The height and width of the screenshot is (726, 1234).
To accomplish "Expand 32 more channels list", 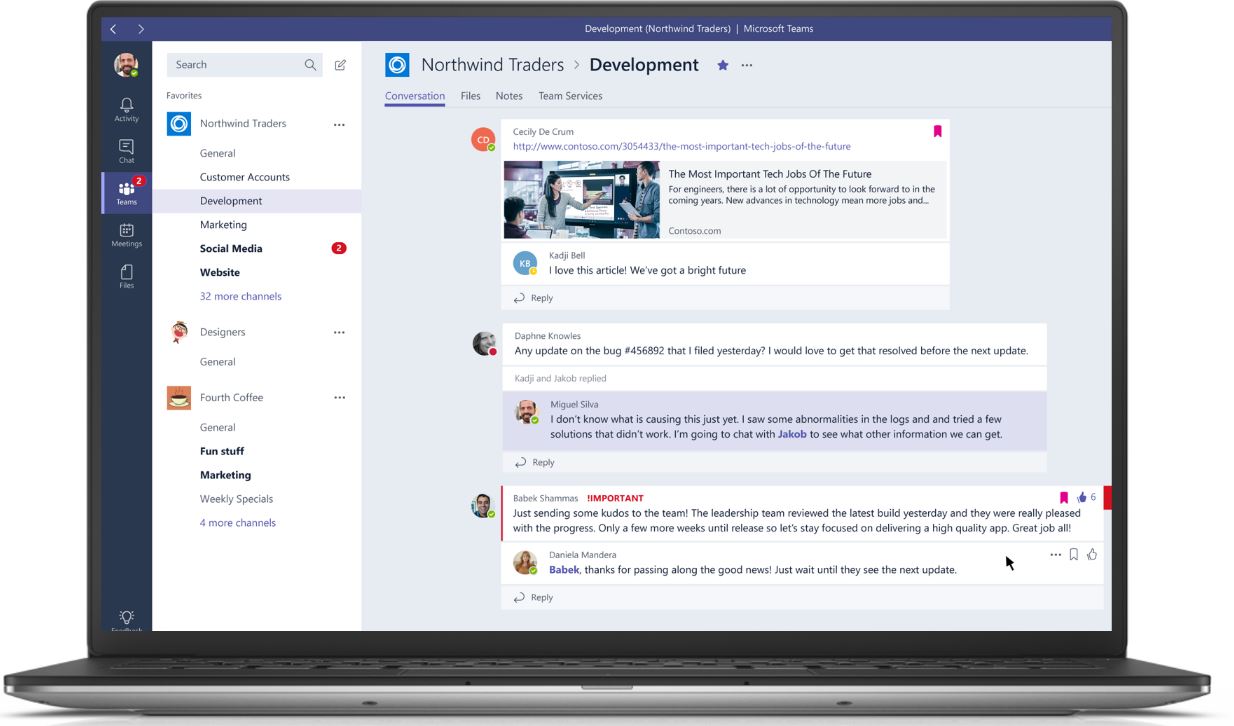I will point(240,296).
